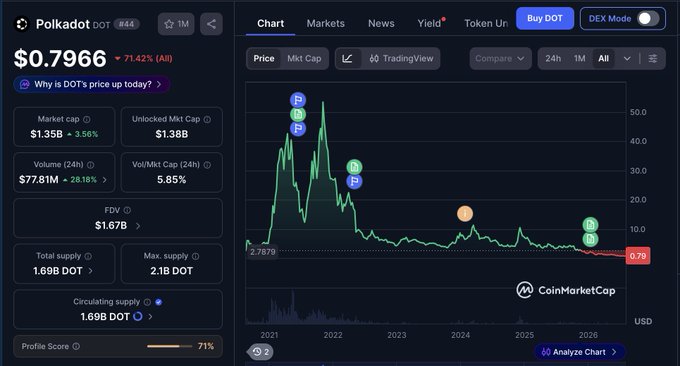Switch to TradingView chart

401,59
